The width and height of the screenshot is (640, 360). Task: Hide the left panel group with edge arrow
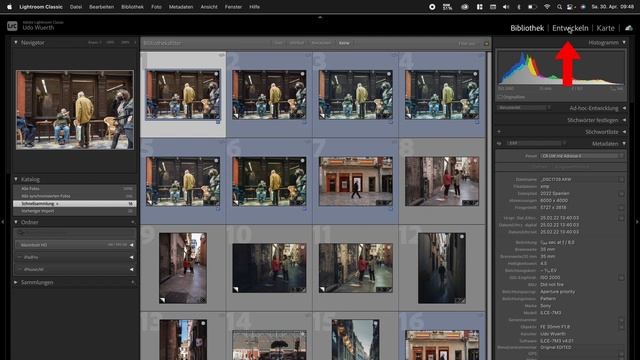(3, 222)
